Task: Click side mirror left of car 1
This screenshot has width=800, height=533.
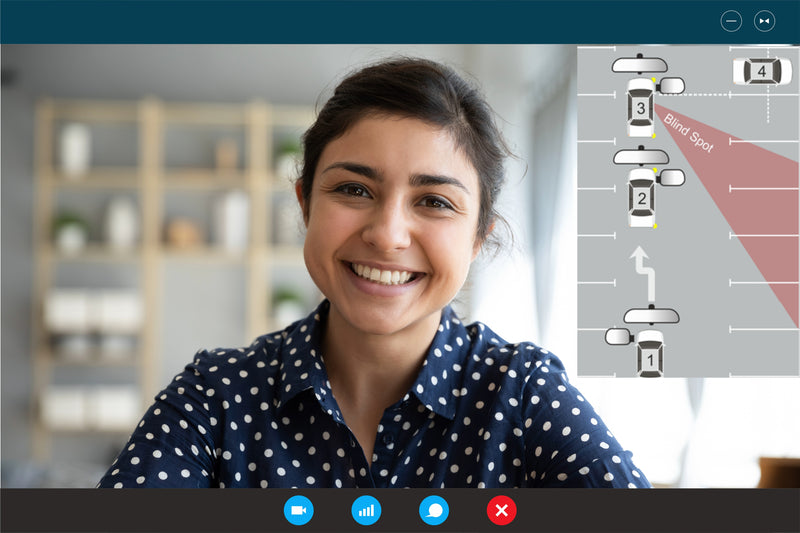Action: pyautogui.click(x=618, y=336)
